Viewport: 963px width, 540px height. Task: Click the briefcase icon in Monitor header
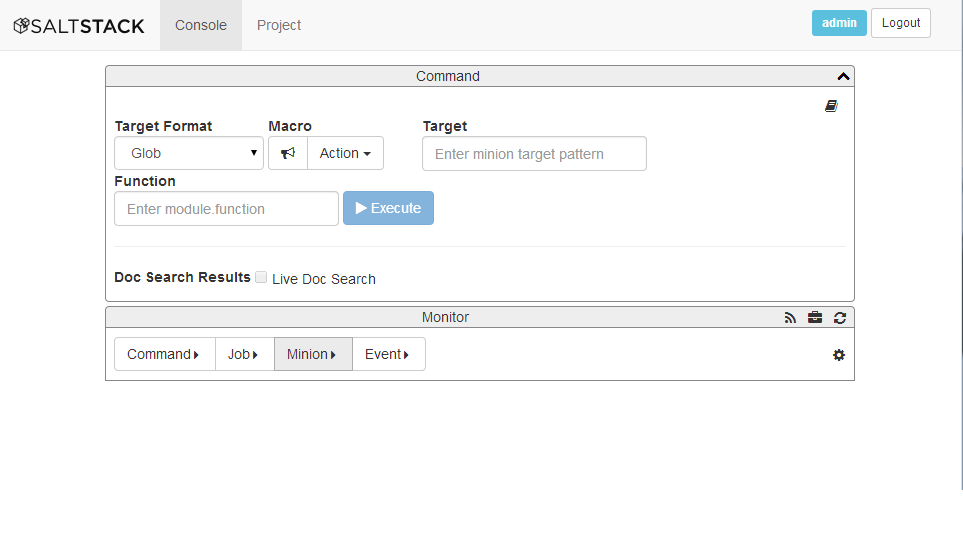click(x=815, y=317)
